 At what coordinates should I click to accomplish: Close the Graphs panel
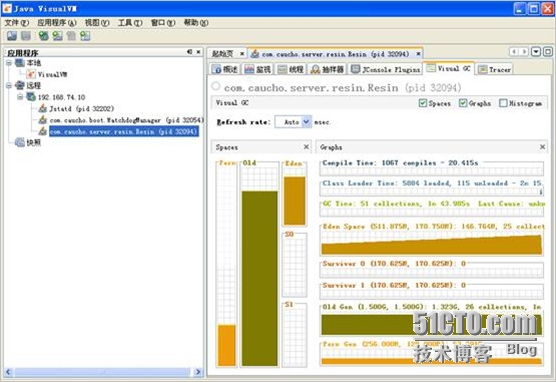coord(543,146)
